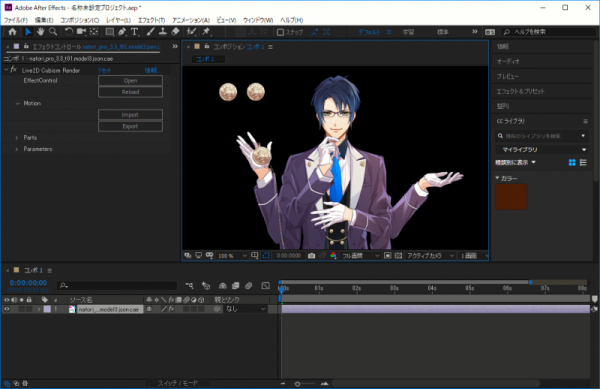Screen dimensions: 600x389
Task: Select the Rectangle shape tool
Action: pos(110,32)
